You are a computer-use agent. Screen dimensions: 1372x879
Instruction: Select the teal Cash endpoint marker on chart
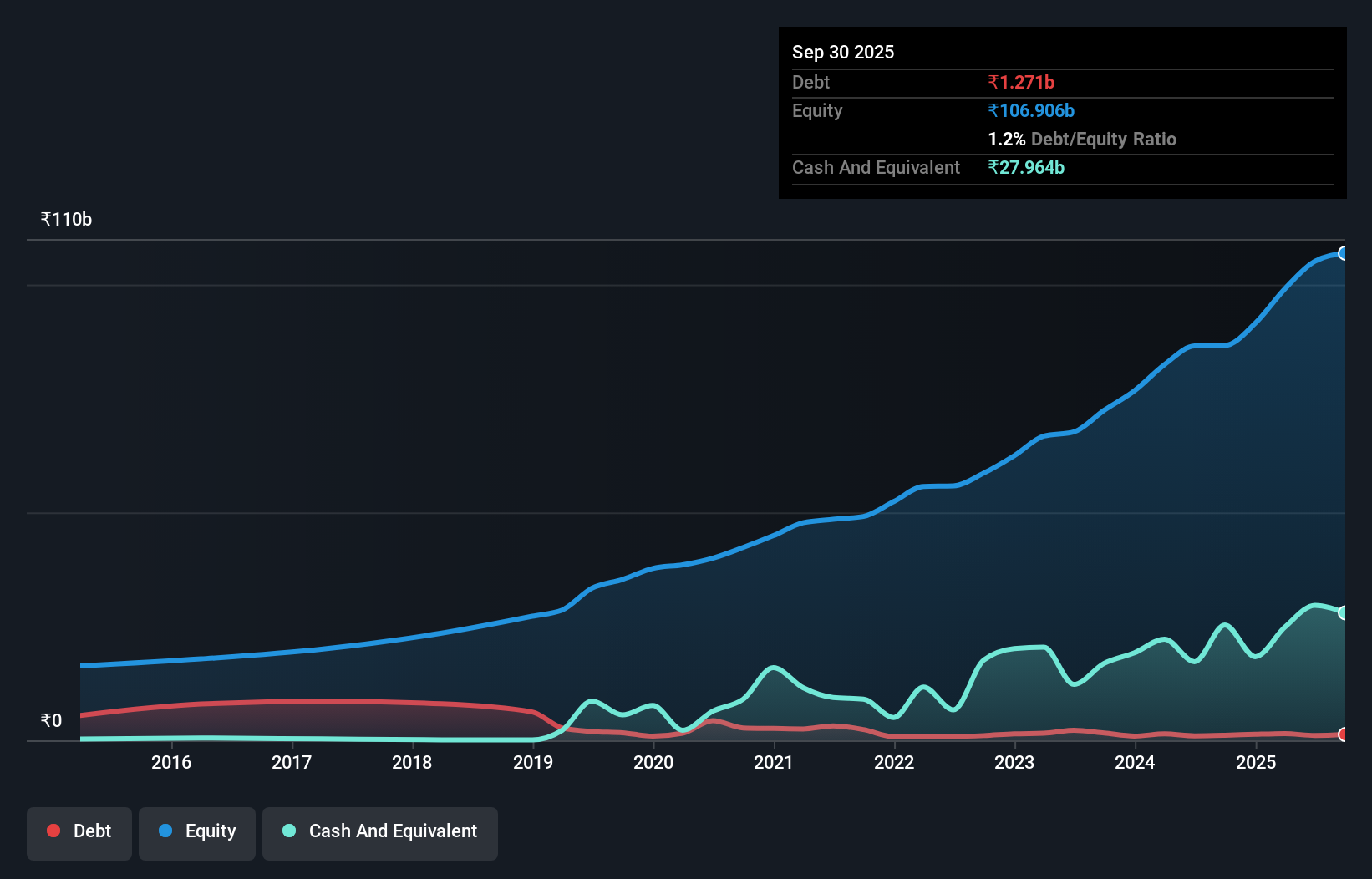click(x=1344, y=612)
